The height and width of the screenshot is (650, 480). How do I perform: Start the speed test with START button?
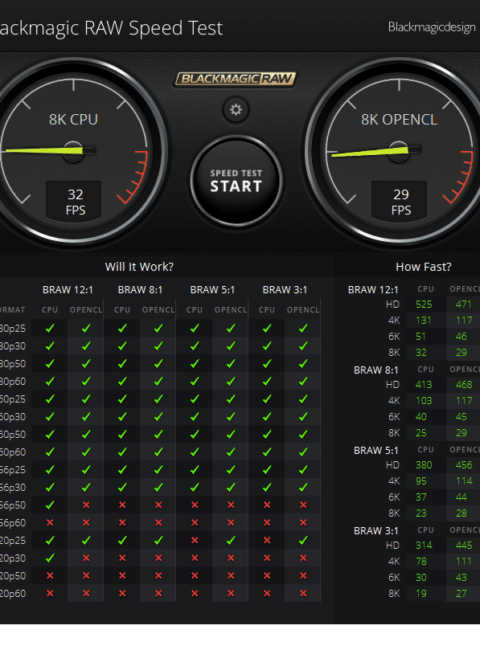pyautogui.click(x=236, y=181)
